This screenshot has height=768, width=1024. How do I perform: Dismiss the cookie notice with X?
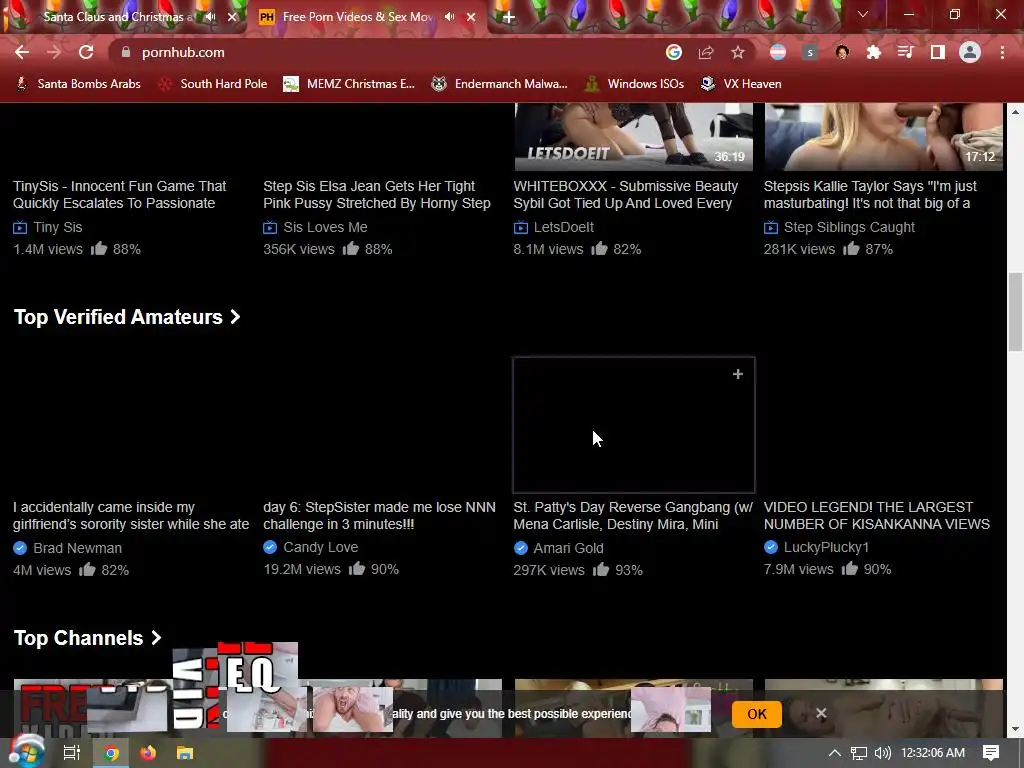click(x=821, y=713)
